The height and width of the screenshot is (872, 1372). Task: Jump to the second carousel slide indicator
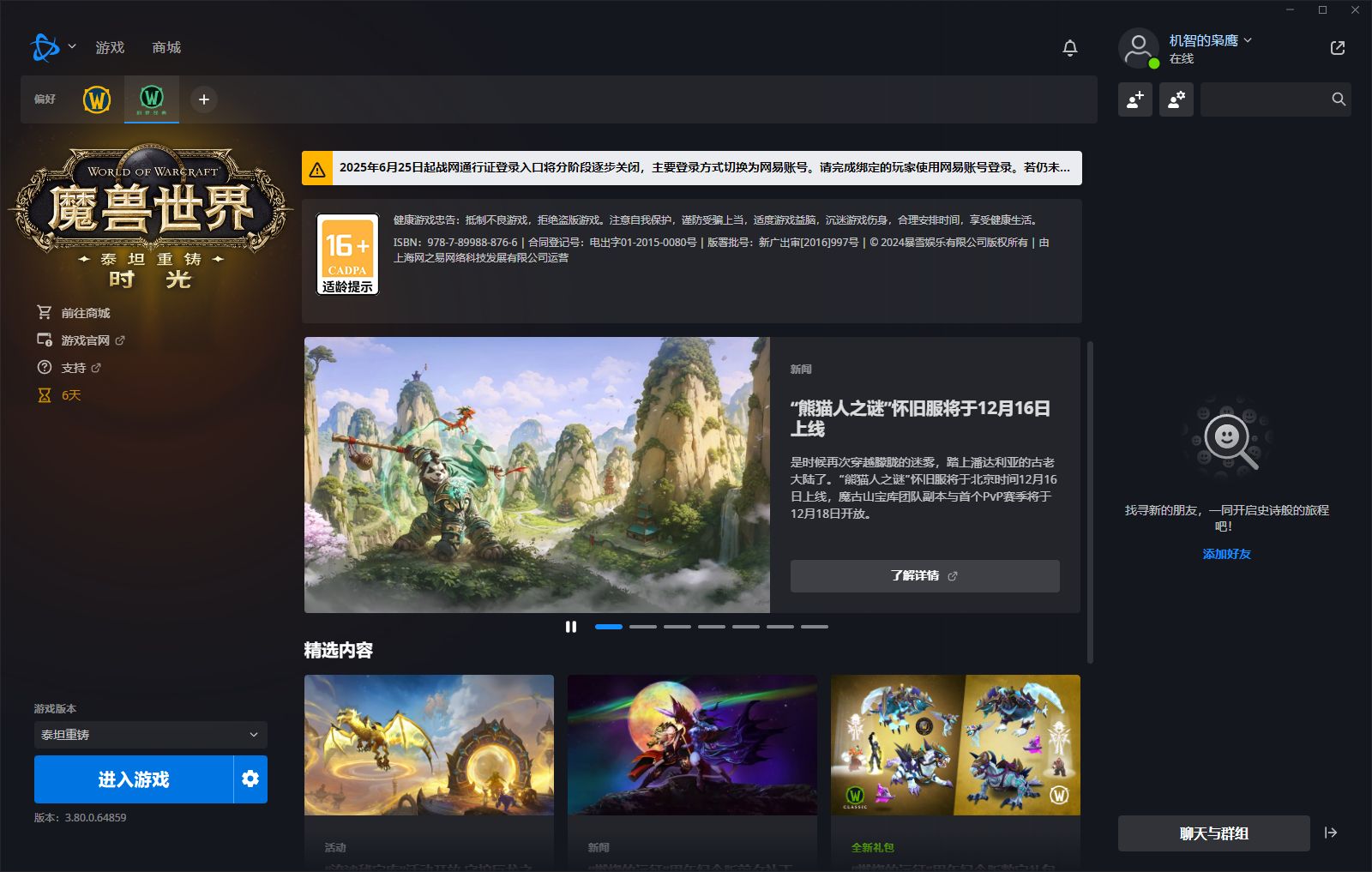point(643,627)
